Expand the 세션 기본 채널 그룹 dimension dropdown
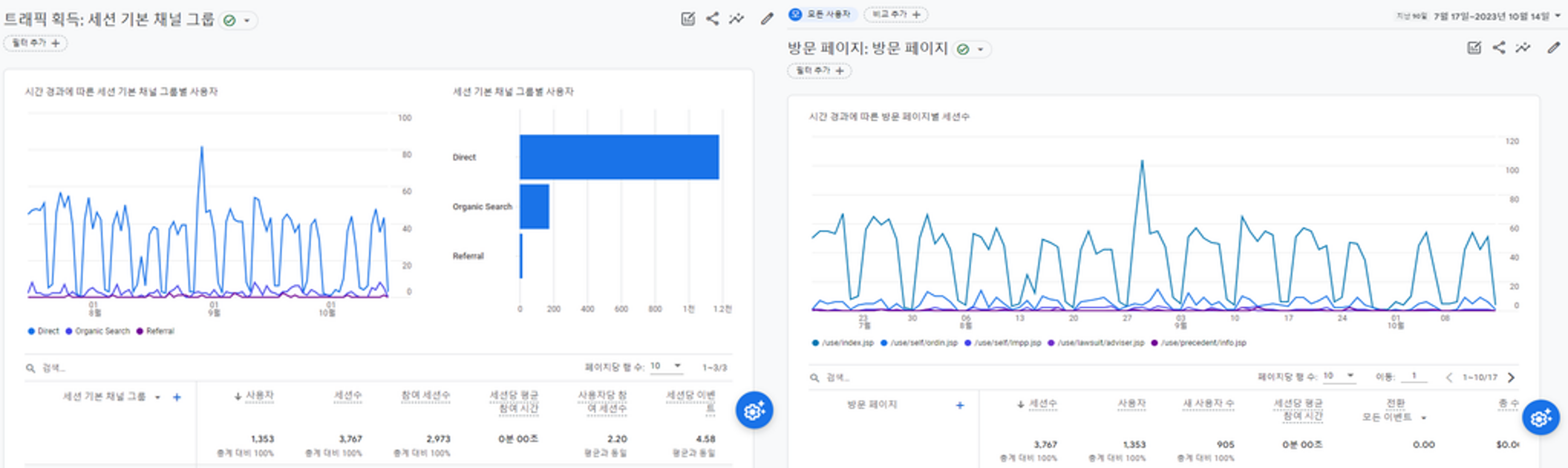The height and width of the screenshot is (468, 1568). click(x=157, y=396)
